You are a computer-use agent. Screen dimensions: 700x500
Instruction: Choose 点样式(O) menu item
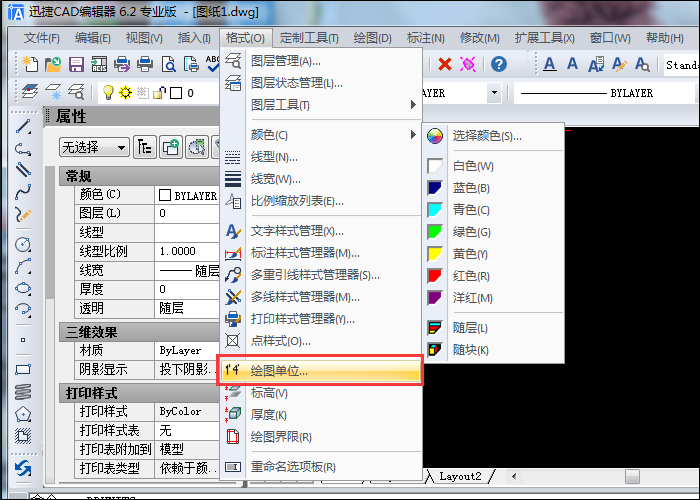(321, 341)
